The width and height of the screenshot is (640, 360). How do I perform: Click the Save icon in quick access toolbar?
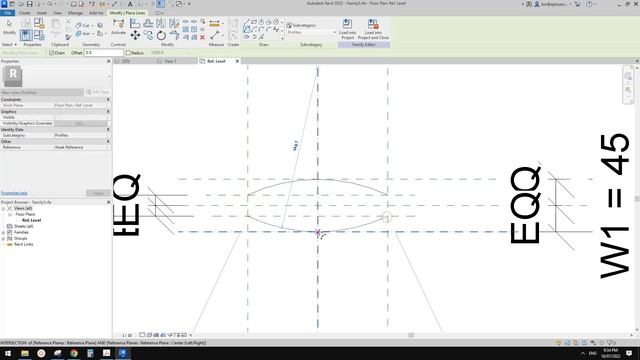(x=29, y=4)
